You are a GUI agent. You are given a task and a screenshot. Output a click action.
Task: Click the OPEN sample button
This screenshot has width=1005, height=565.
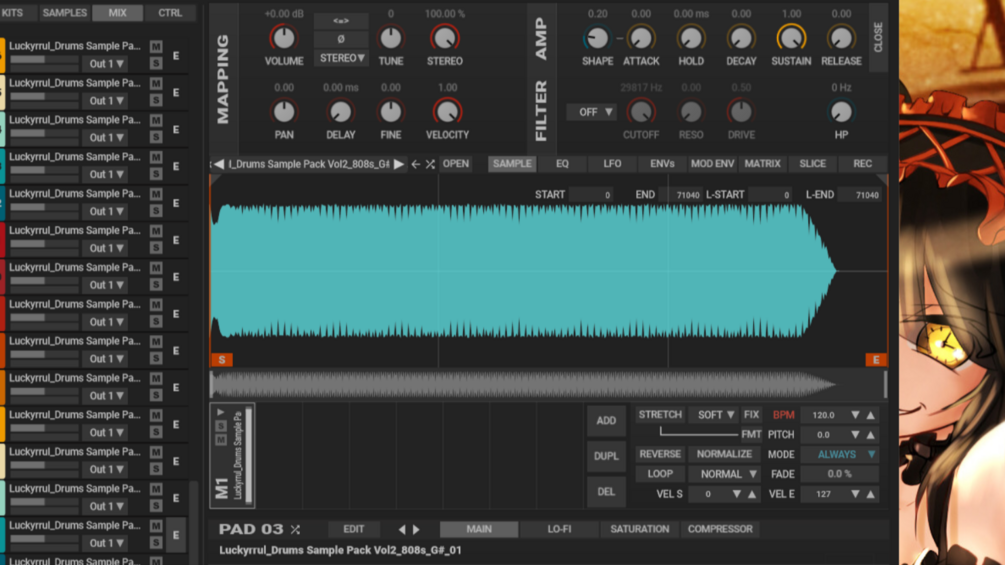point(456,164)
